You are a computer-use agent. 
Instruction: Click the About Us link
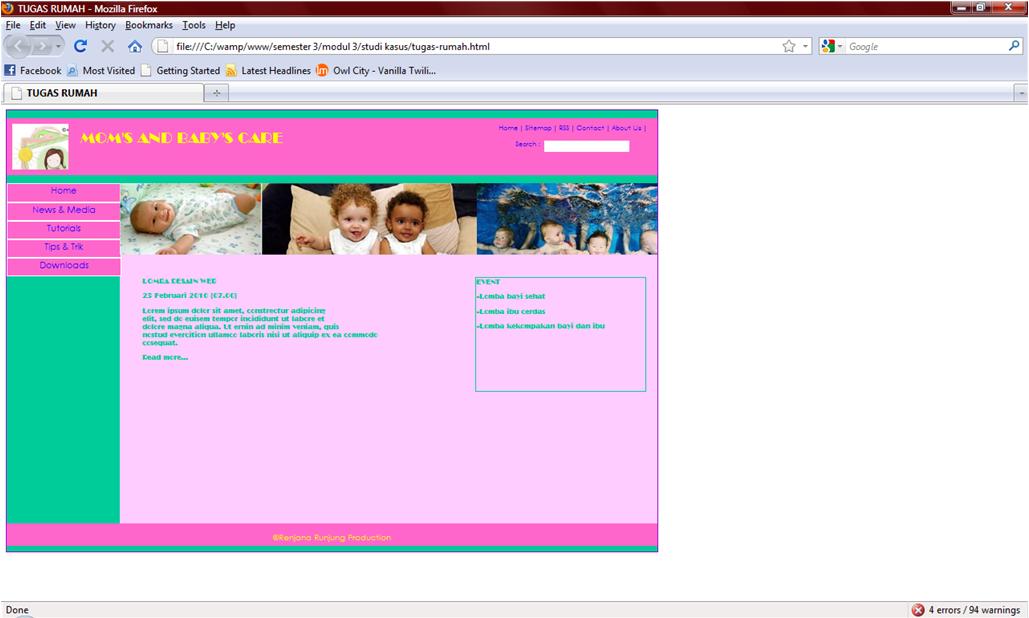[626, 128]
